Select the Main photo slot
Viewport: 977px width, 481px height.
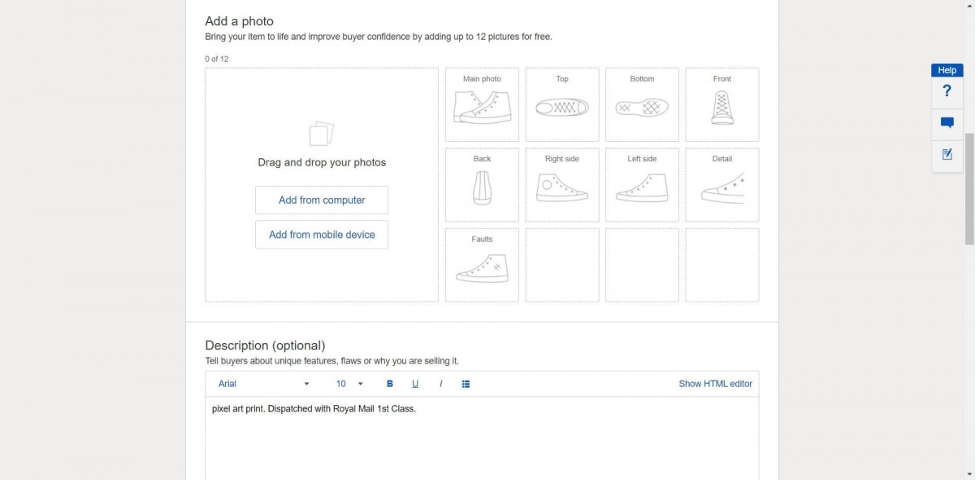pyautogui.click(x=482, y=104)
